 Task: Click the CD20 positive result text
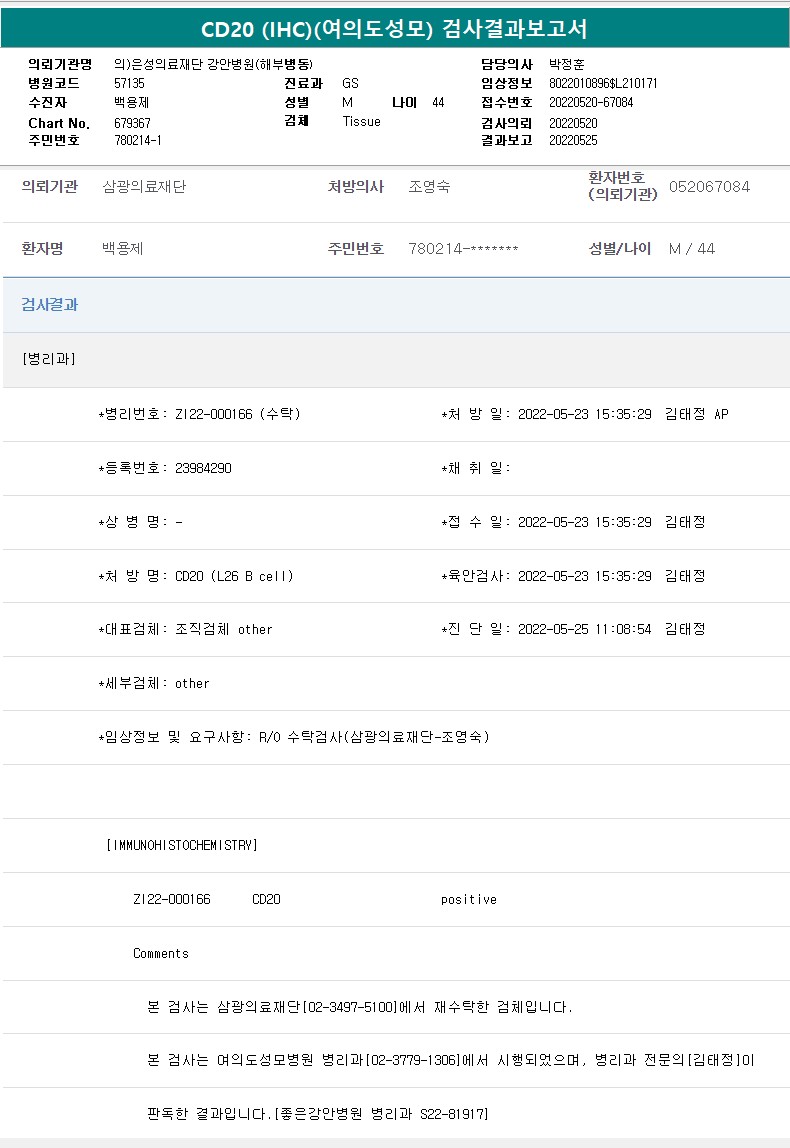468,900
